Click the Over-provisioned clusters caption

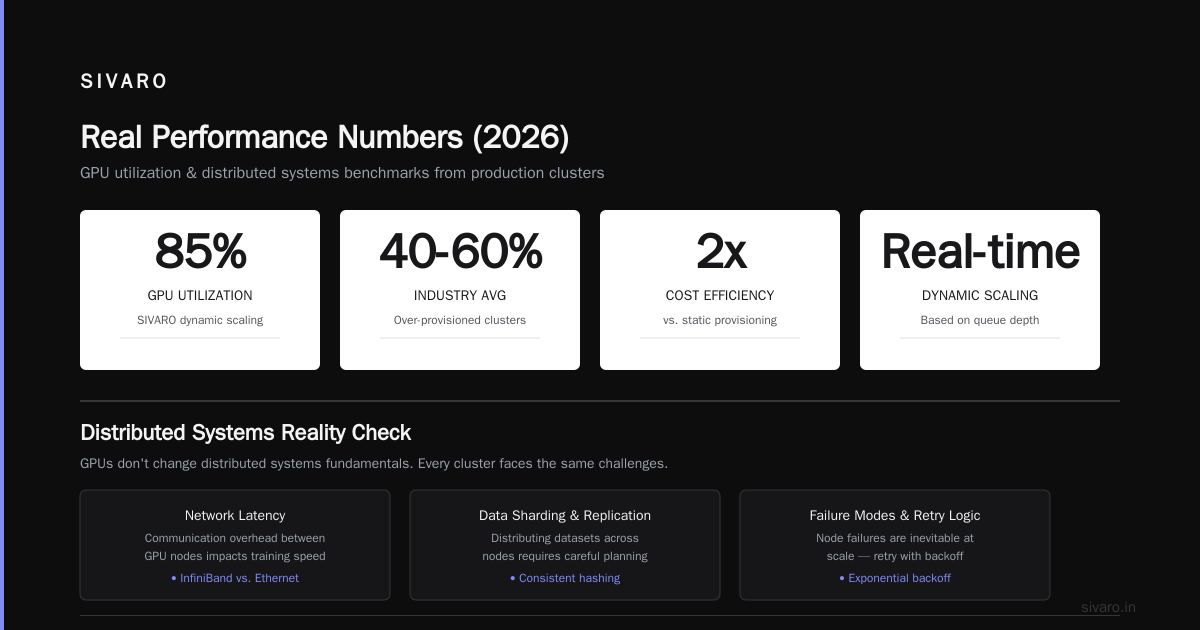click(460, 321)
